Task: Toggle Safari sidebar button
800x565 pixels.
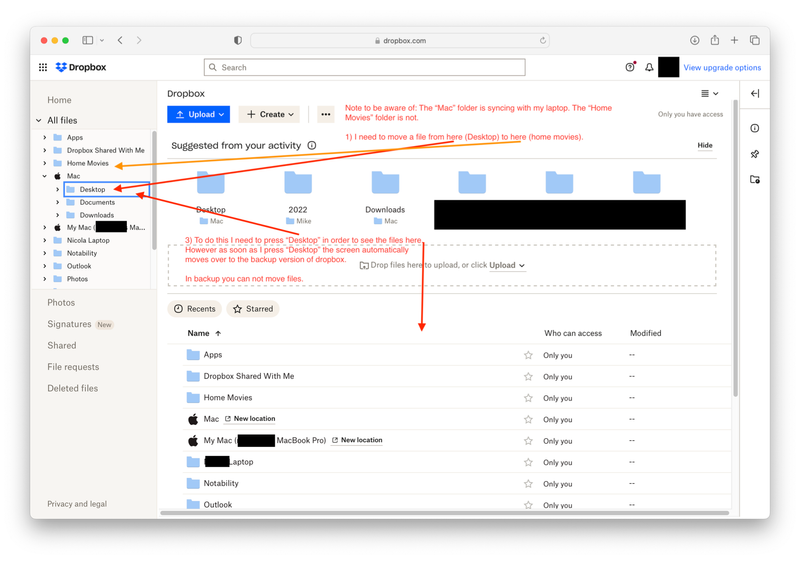Action: click(x=88, y=40)
